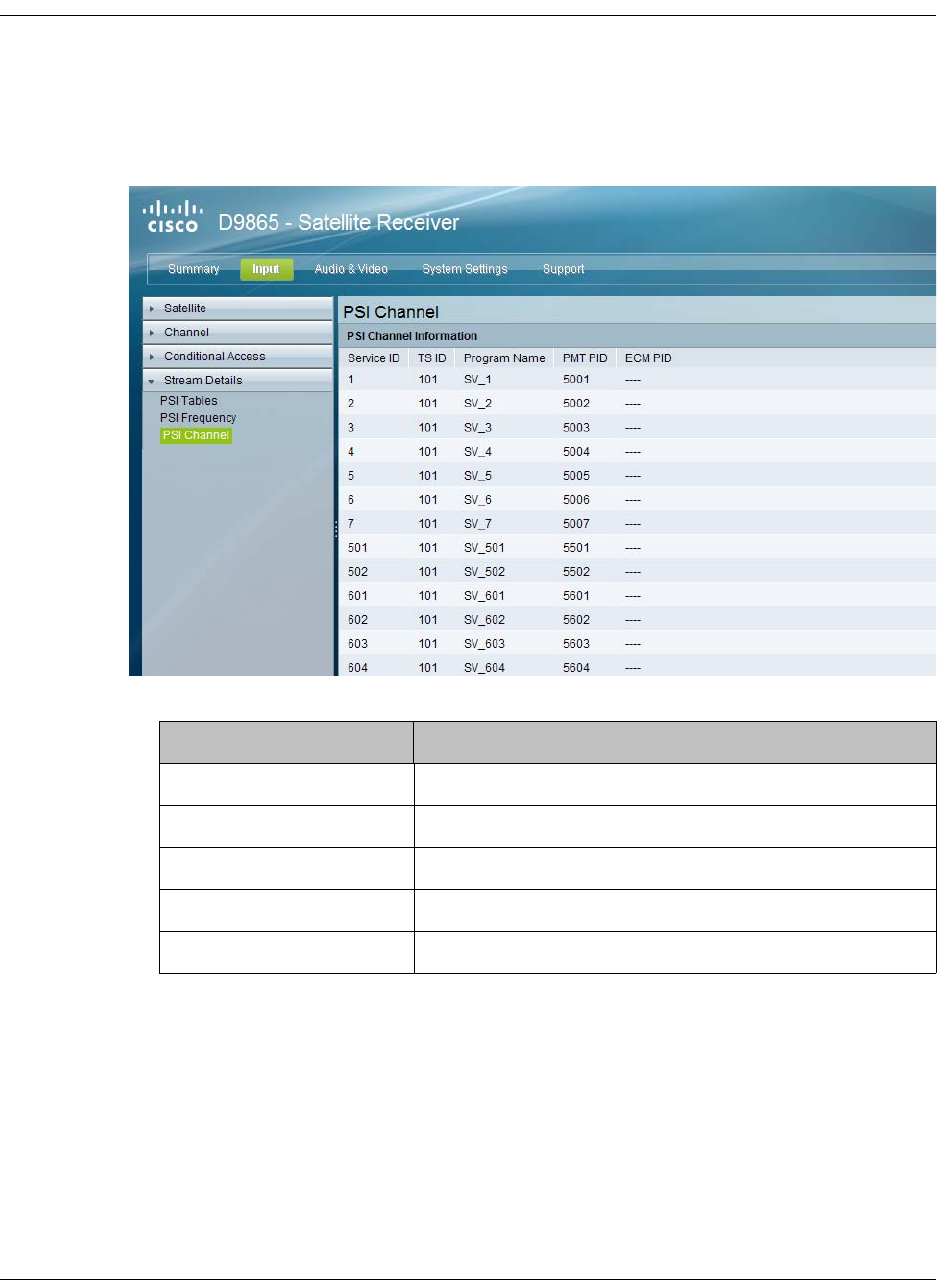Click PMT PID value 5601
937x1285 pixels.
[x=576, y=595]
